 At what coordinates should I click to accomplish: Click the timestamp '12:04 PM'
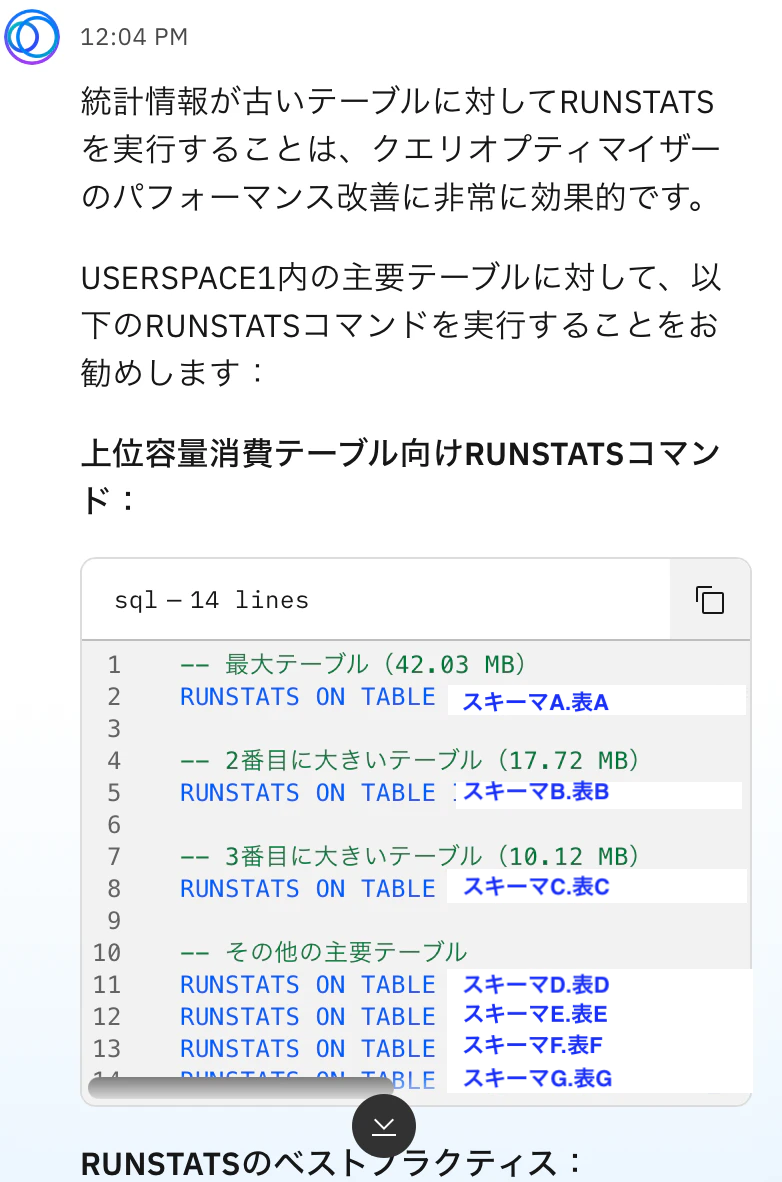135,36
